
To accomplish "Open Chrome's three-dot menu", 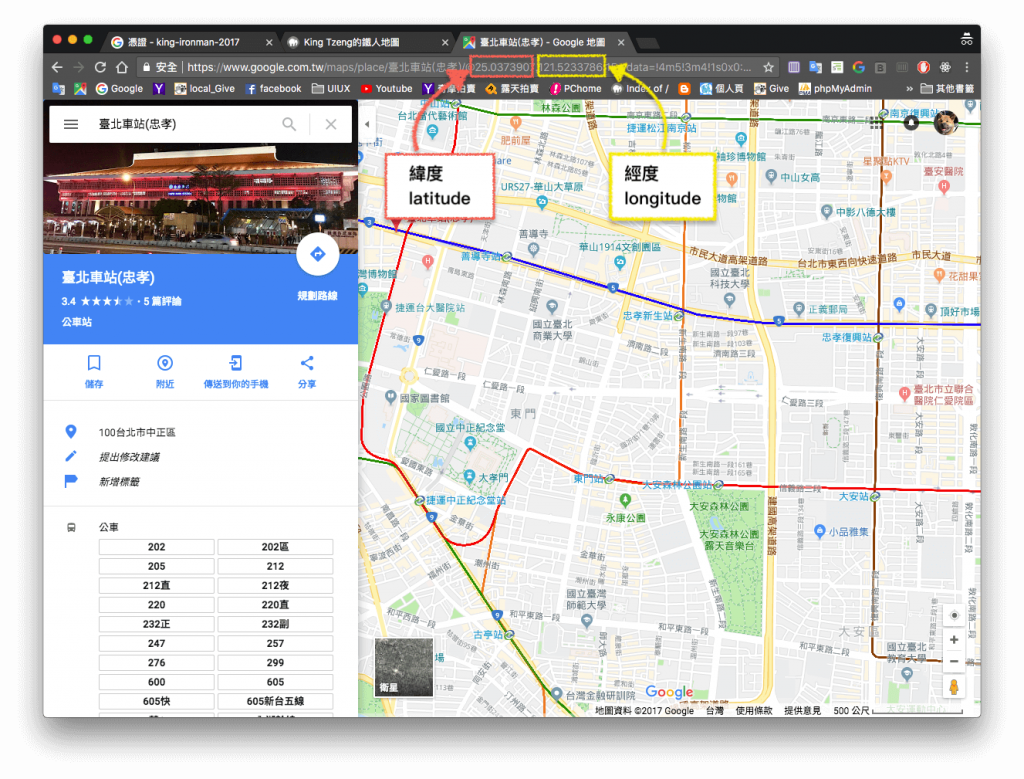I will (967, 67).
